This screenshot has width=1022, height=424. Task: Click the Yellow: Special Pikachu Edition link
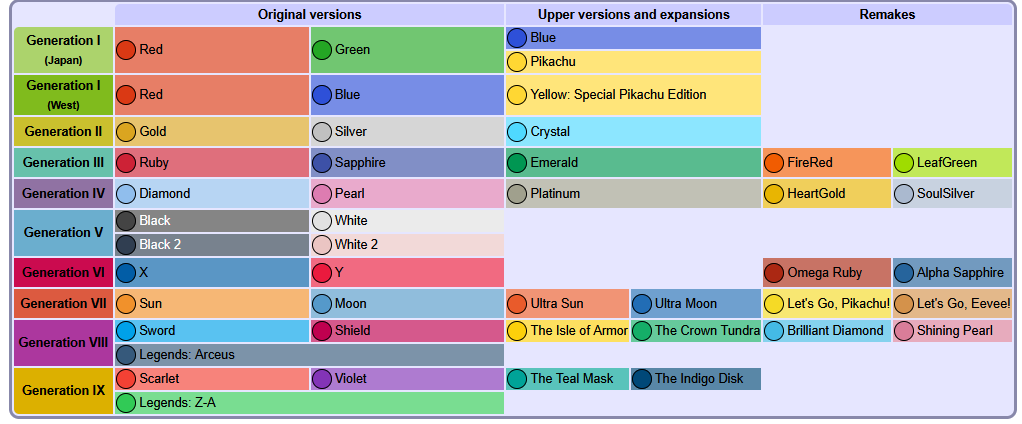[618, 94]
